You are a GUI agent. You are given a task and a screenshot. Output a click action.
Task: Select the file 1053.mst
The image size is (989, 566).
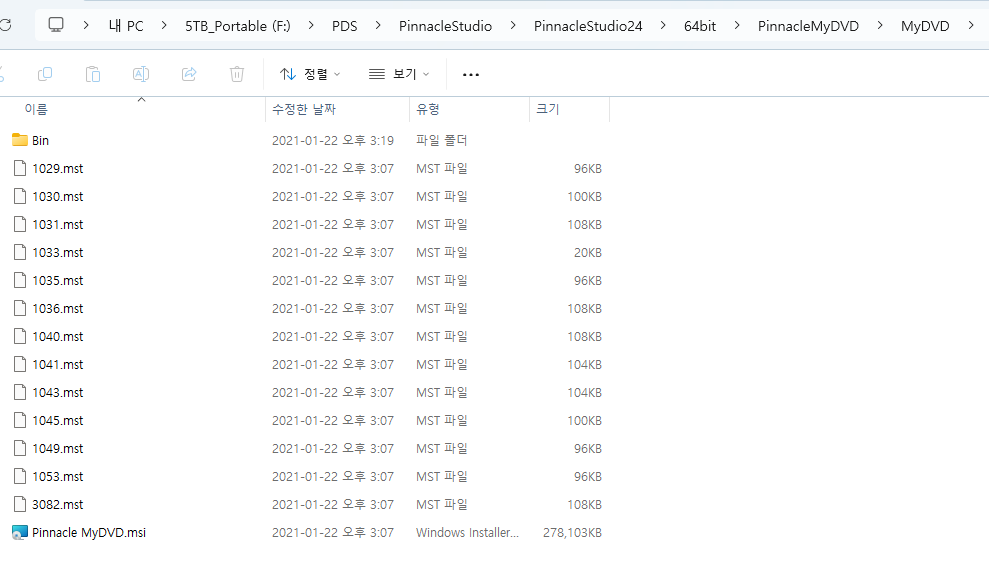click(57, 476)
